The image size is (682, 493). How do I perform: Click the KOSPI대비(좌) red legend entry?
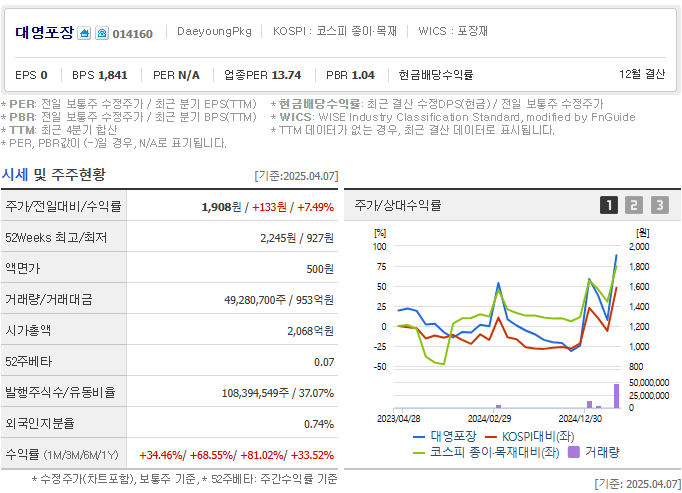coord(529,436)
